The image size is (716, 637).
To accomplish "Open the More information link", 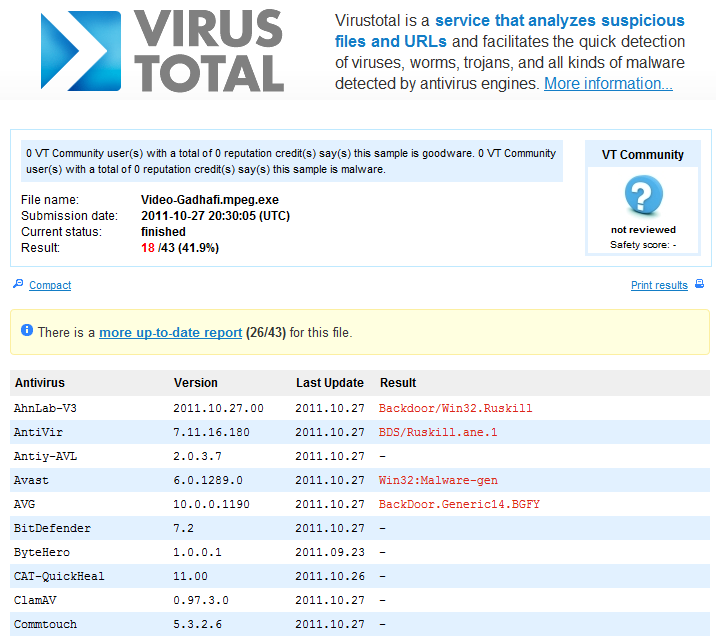I will [x=608, y=84].
